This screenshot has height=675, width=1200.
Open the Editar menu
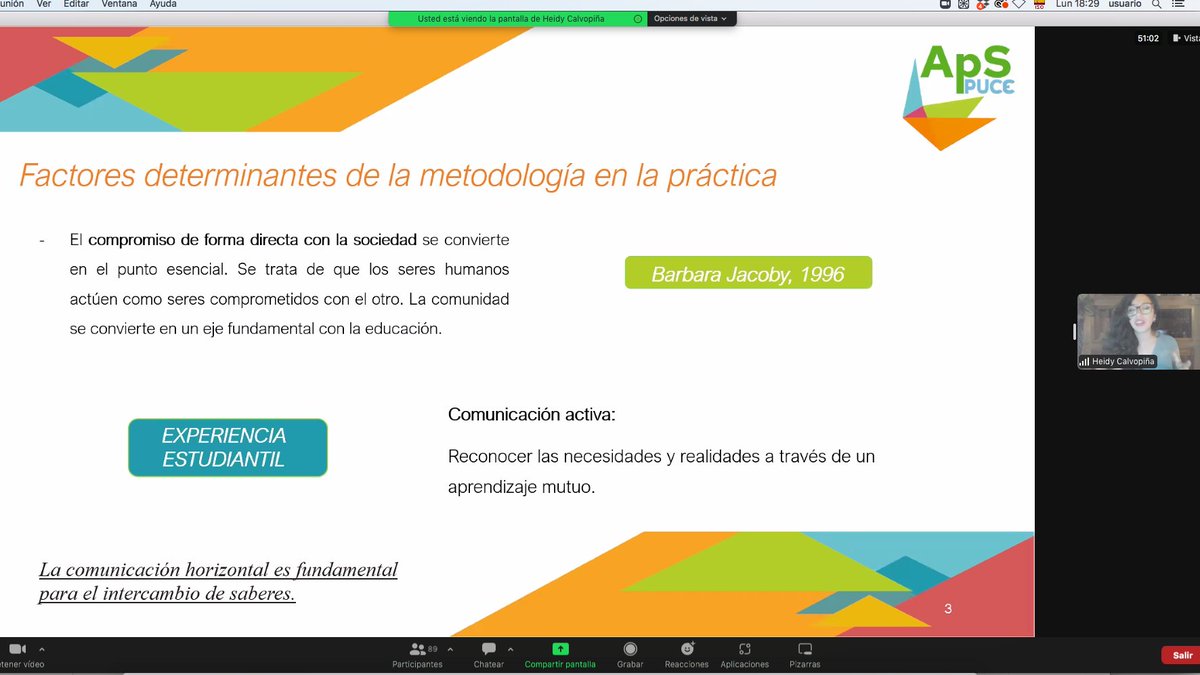[x=76, y=4]
